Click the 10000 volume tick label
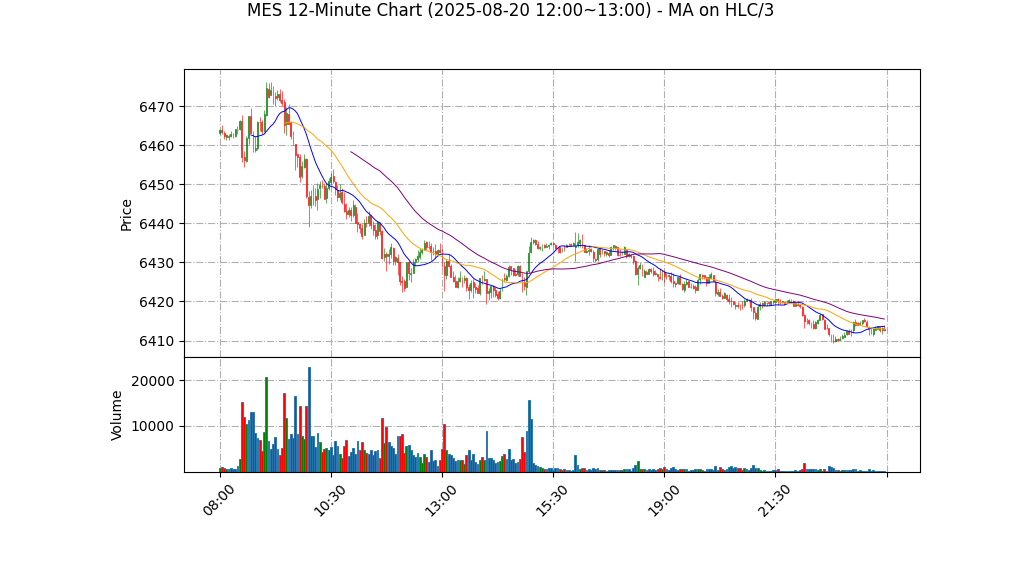The height and width of the screenshot is (575, 1022). click(153, 426)
